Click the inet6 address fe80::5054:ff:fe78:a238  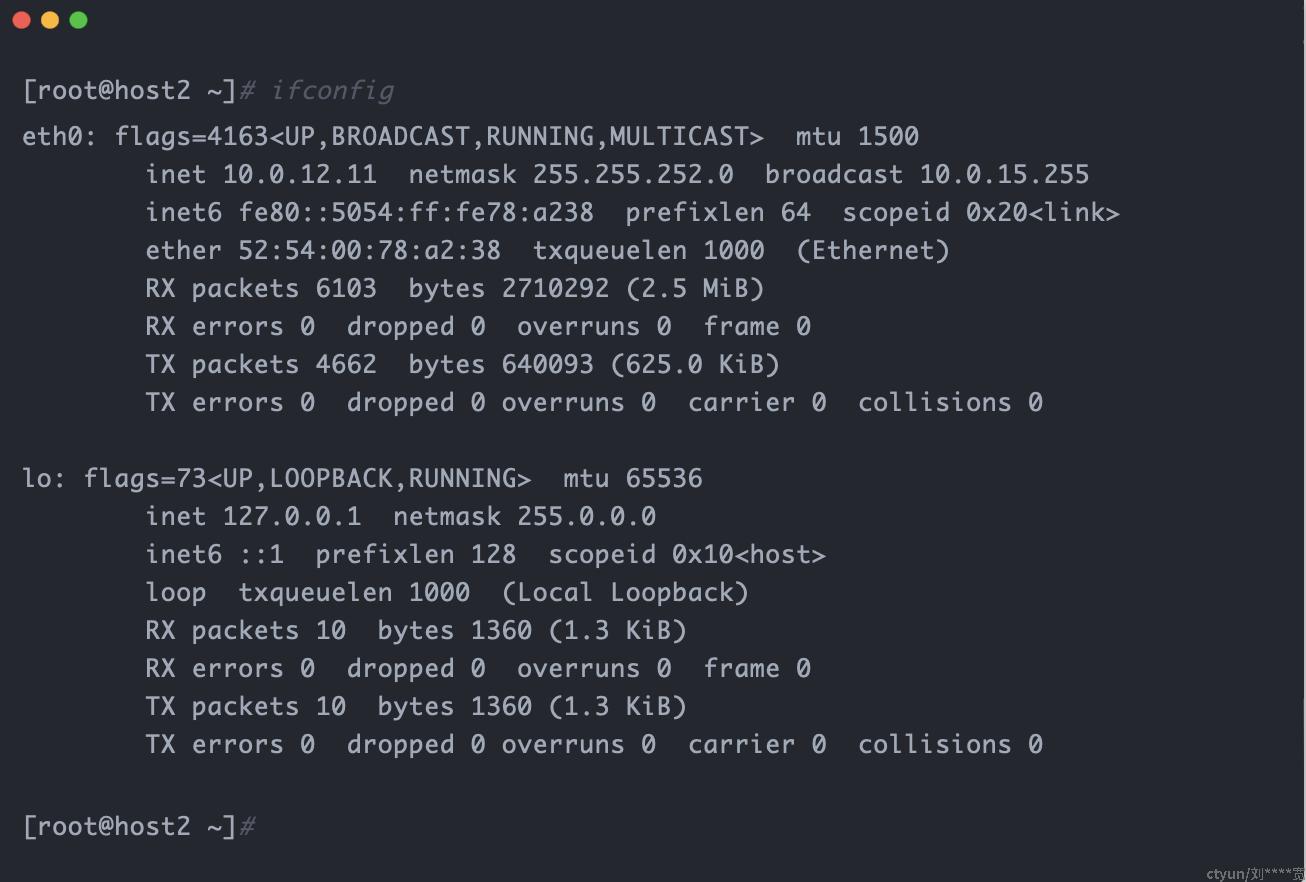click(416, 212)
